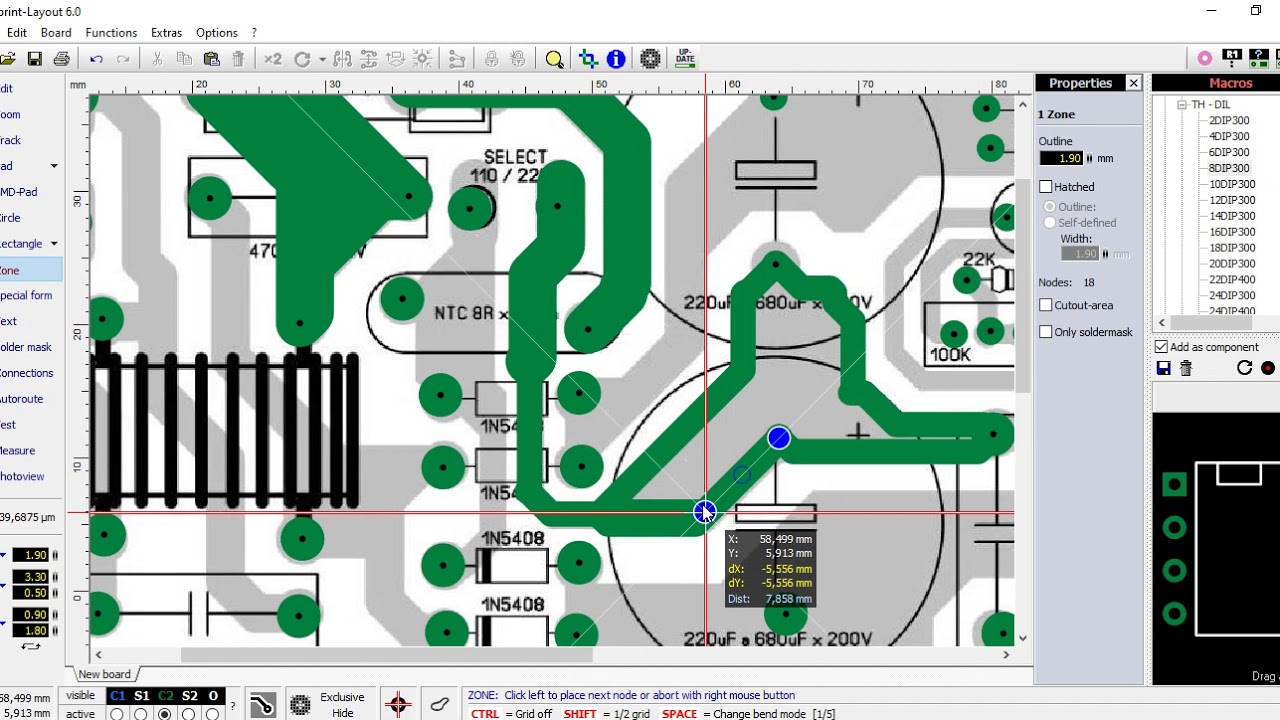Set layer O as active

pyautogui.click(x=212, y=714)
